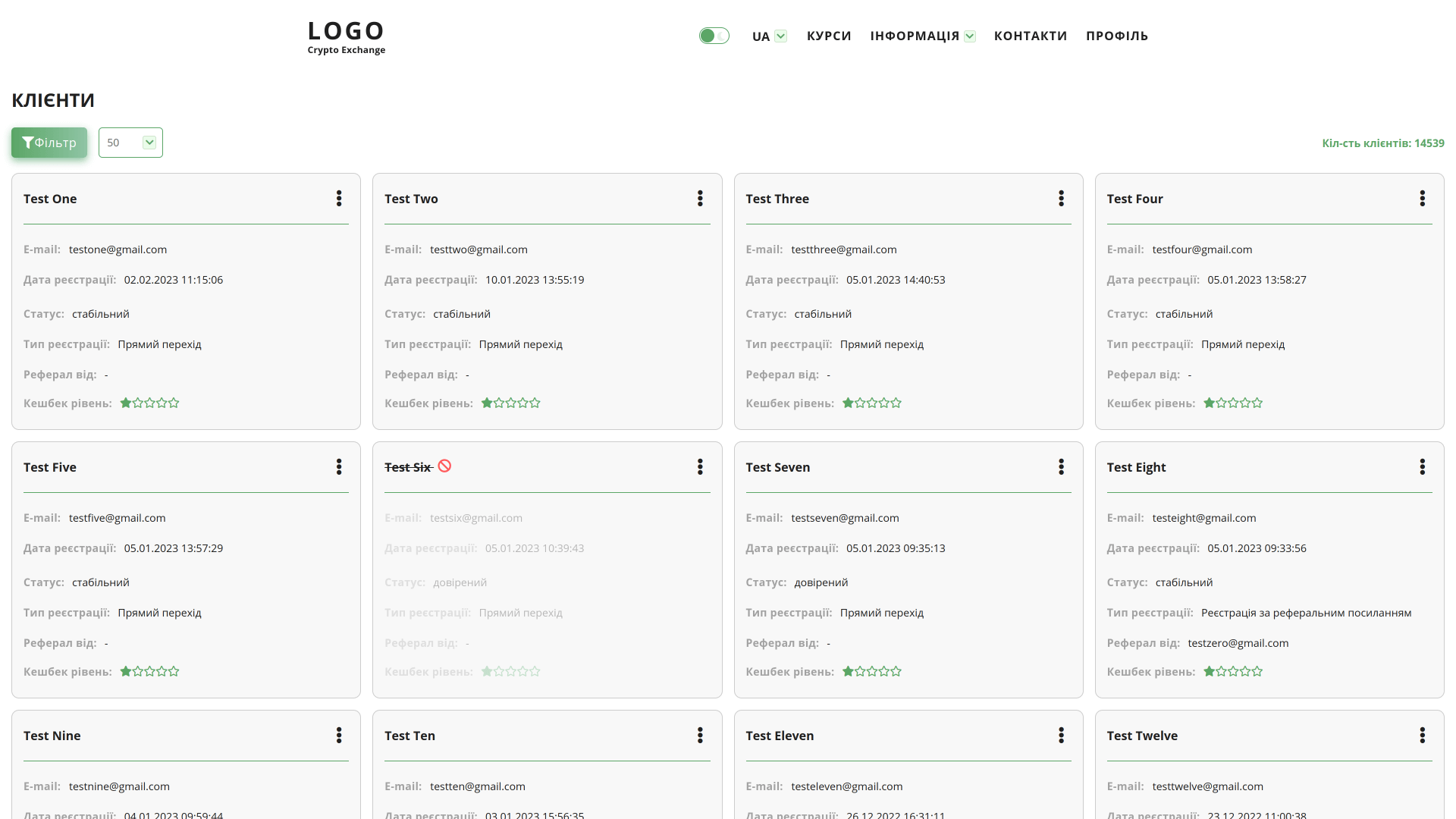The width and height of the screenshot is (1456, 819).
Task: Click cashback level stars on Test Four card
Action: 1233,403
